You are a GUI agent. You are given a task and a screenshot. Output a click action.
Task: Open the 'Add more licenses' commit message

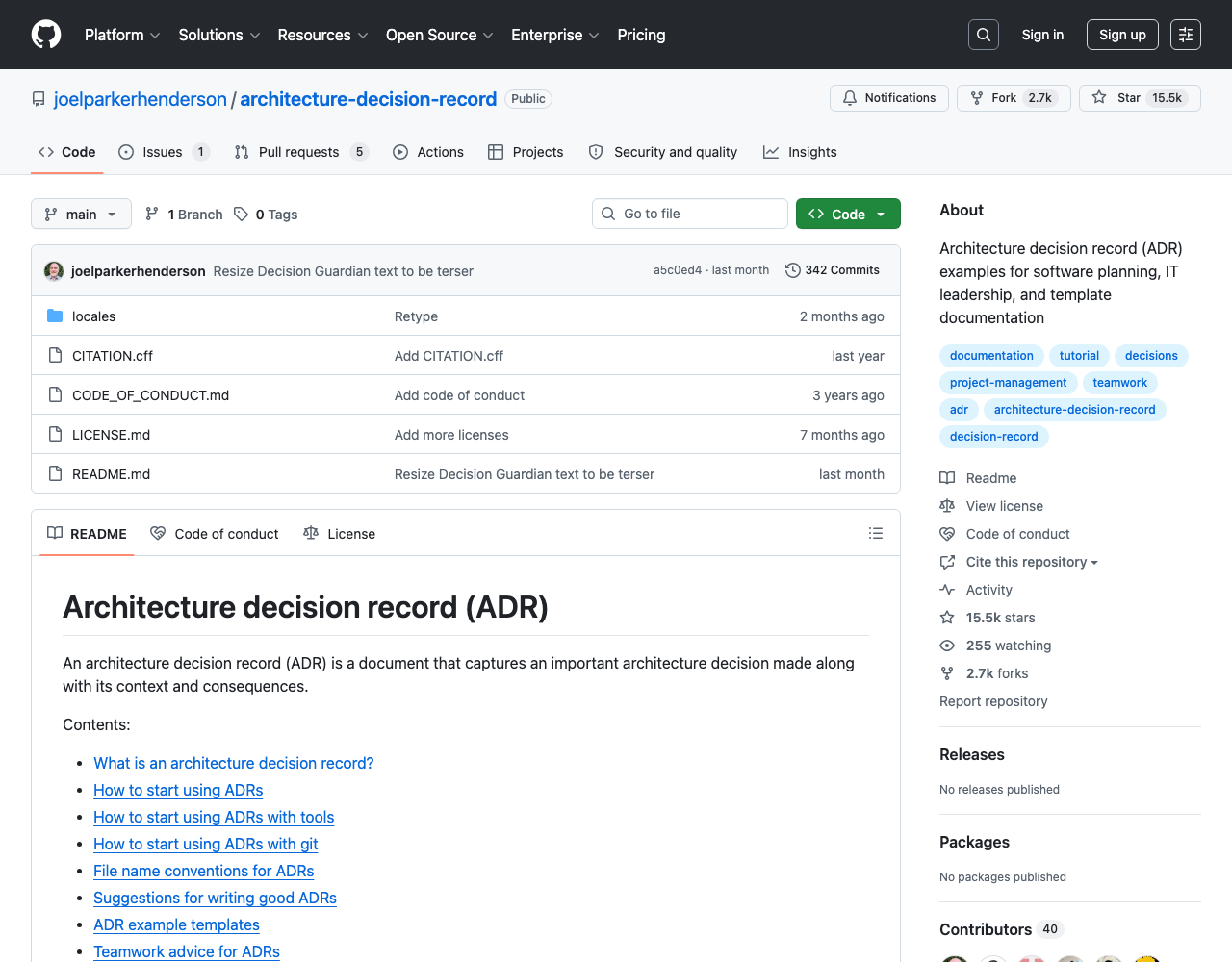coord(451,435)
